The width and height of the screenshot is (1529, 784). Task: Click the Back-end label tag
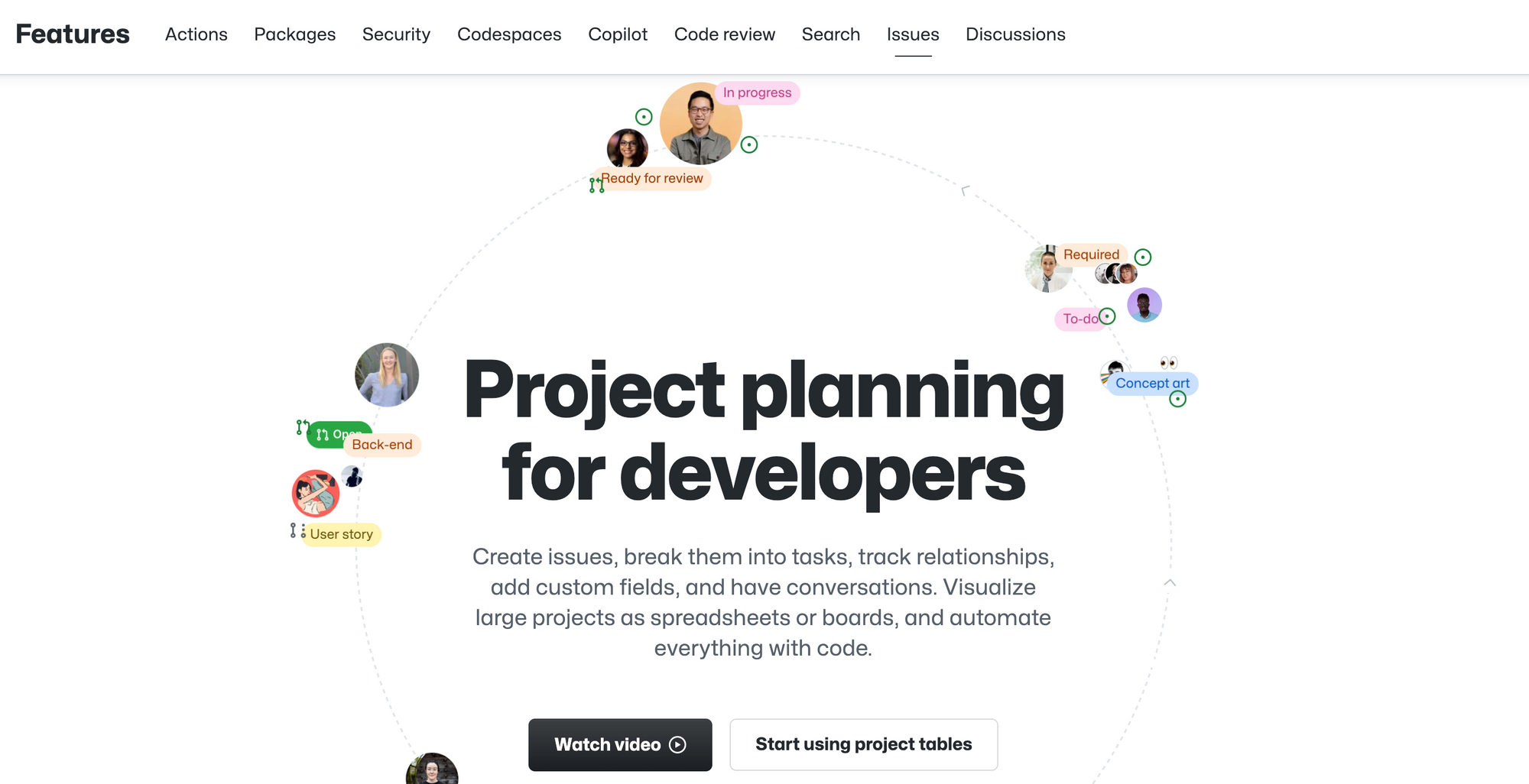[382, 445]
